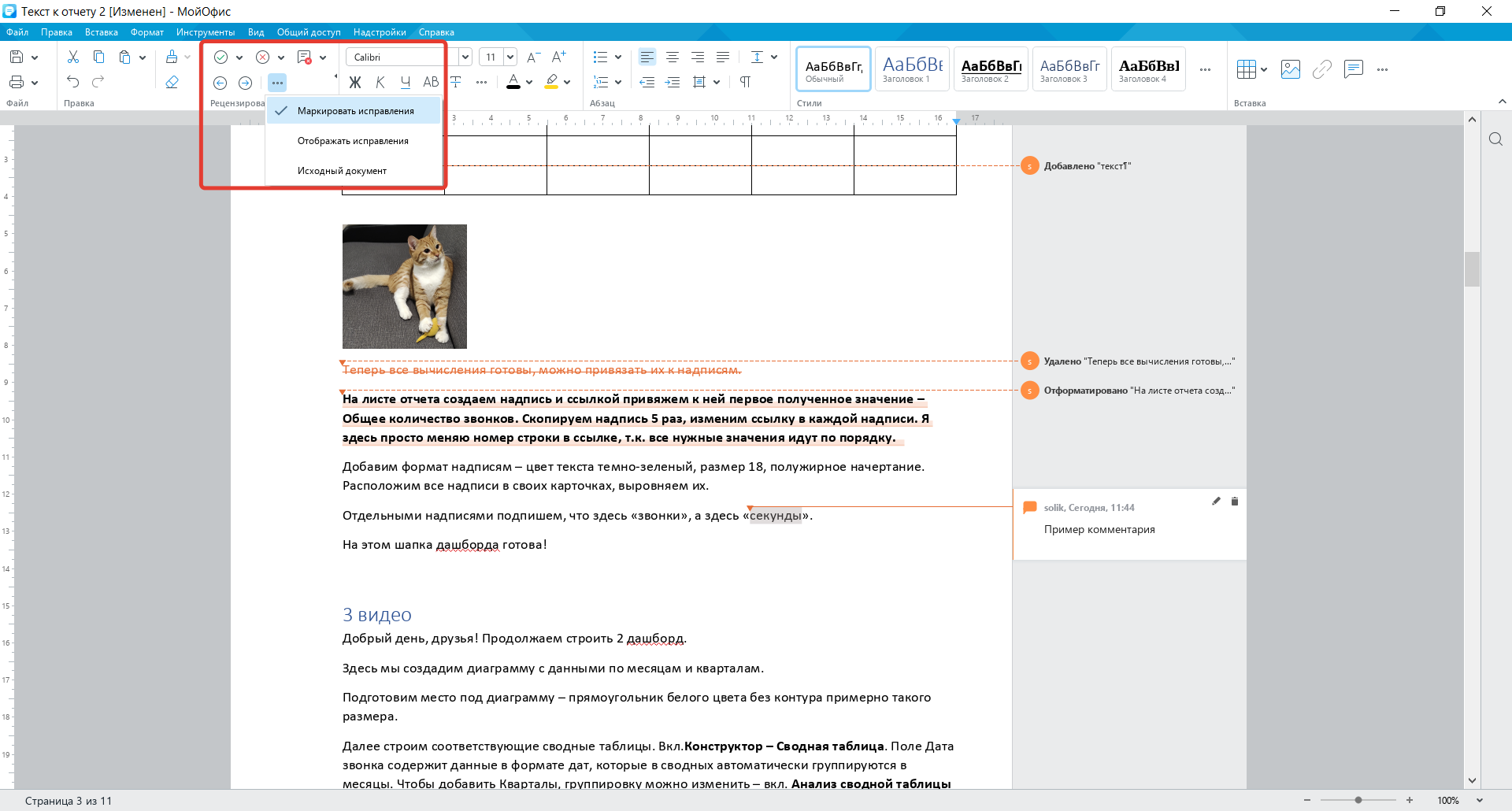Align paragraph right
The image size is (1512, 811).
click(x=698, y=57)
